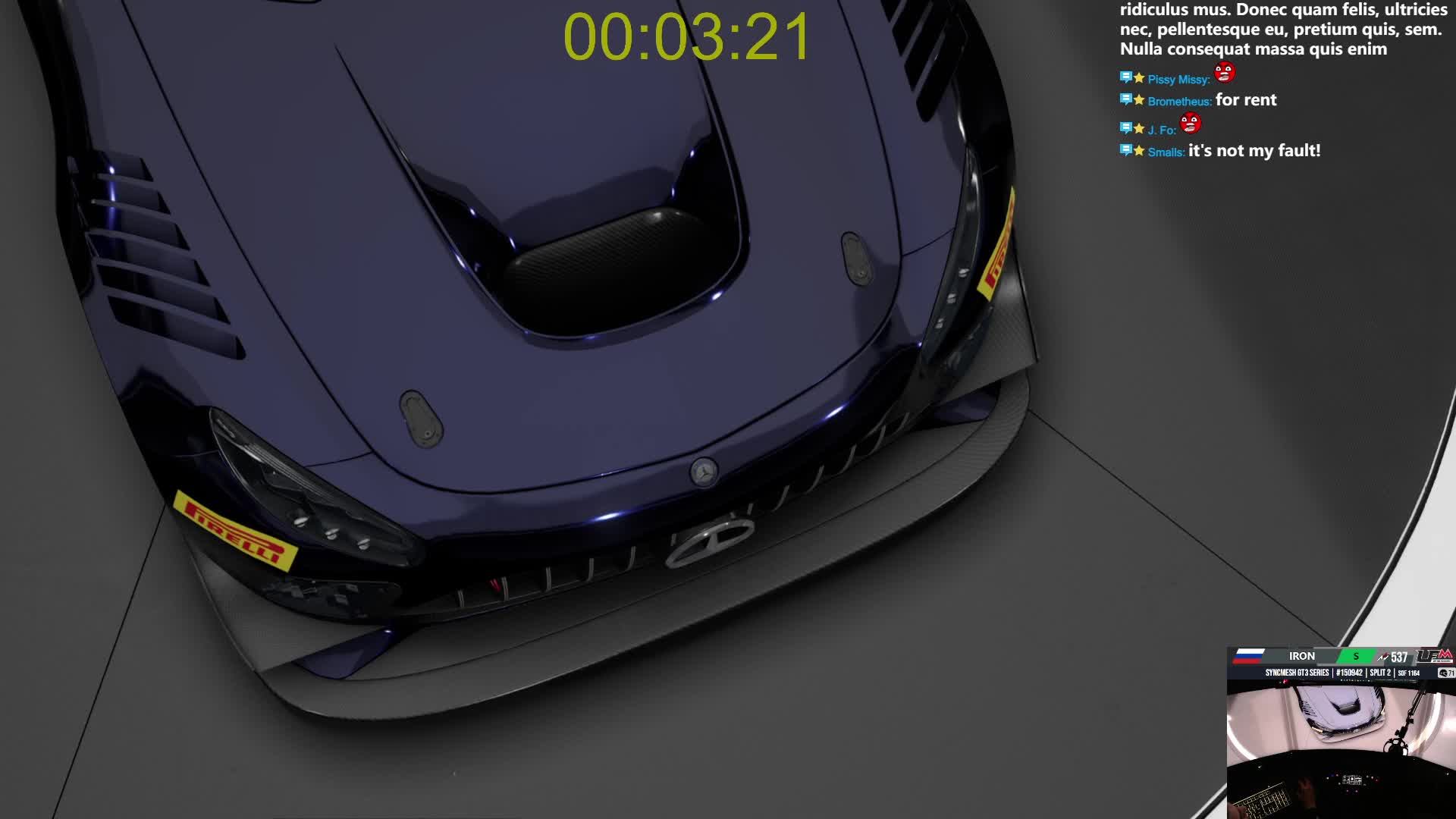Click the 537 rating value in the overlay
The height and width of the screenshot is (819, 1456).
point(1398,657)
